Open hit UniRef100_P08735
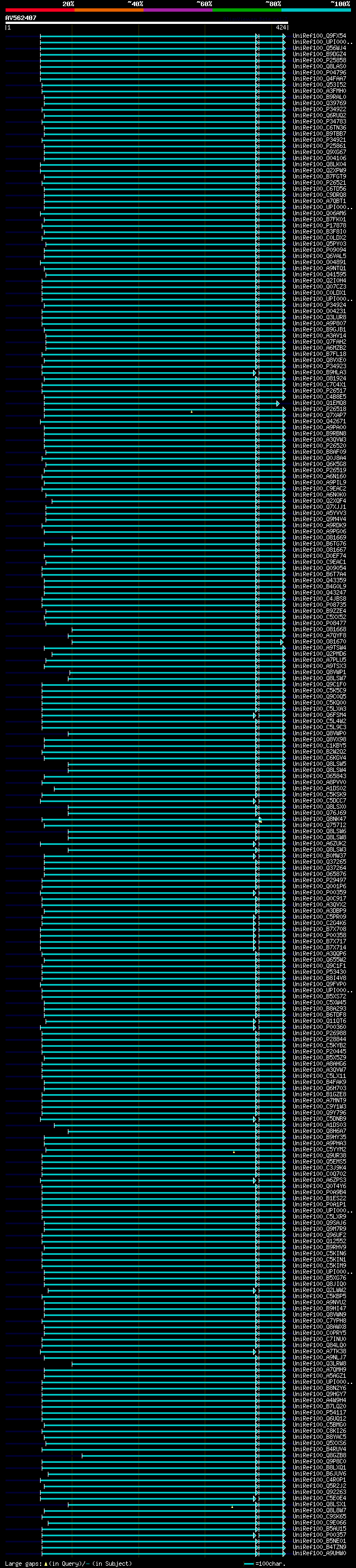This screenshot has width=356, height=1568. 319,605
